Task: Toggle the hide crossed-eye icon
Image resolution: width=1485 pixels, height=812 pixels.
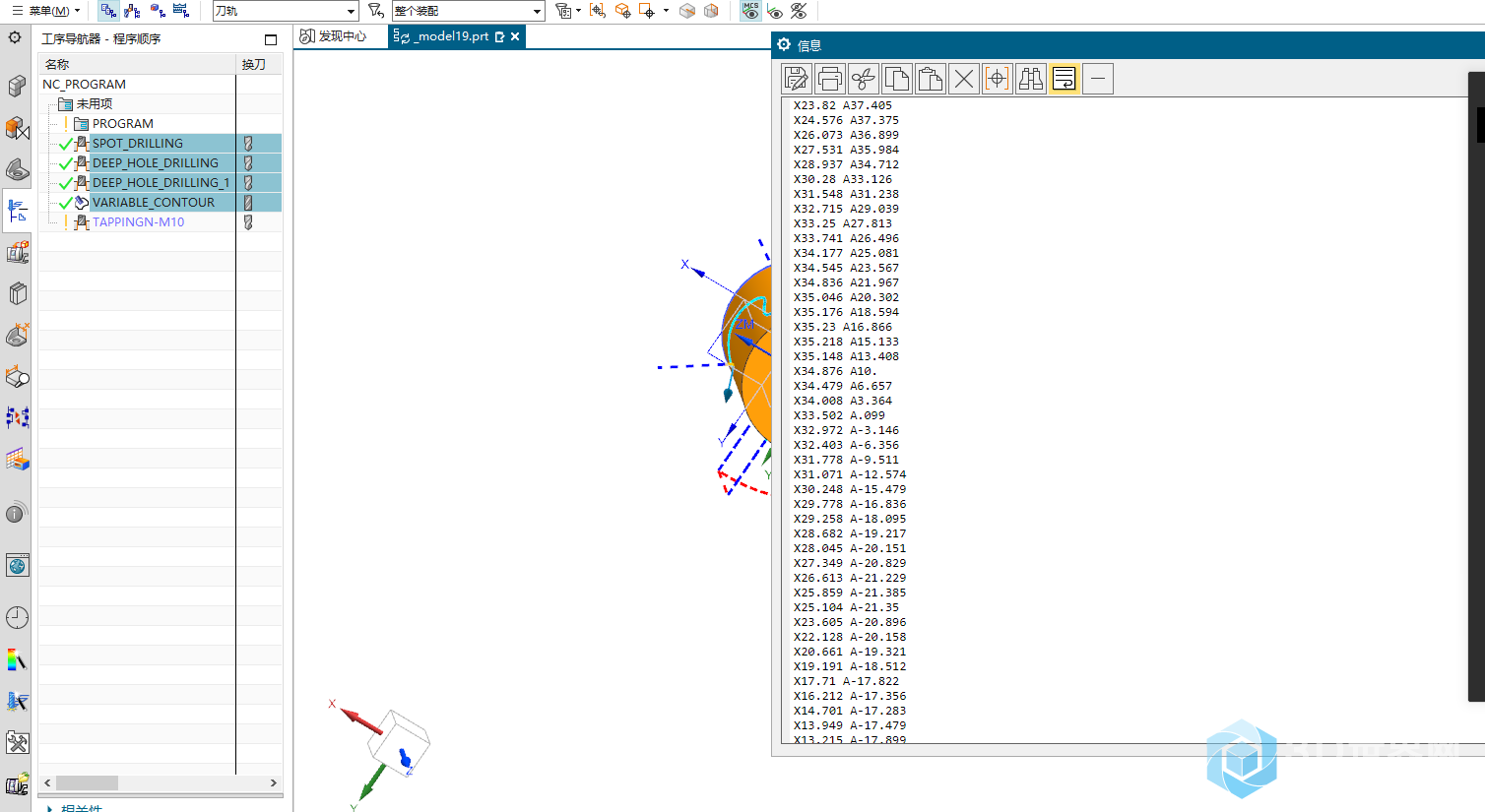Action: pyautogui.click(x=799, y=11)
